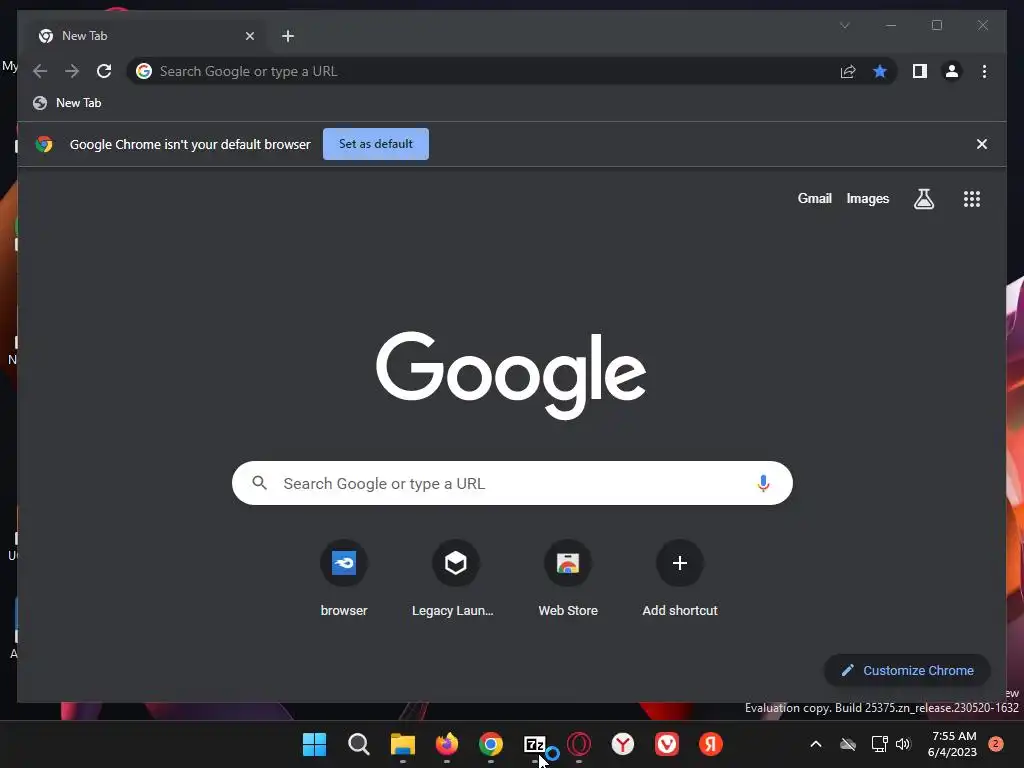Open the volume control in tray
1024x768 pixels.
pyautogui.click(x=903, y=744)
